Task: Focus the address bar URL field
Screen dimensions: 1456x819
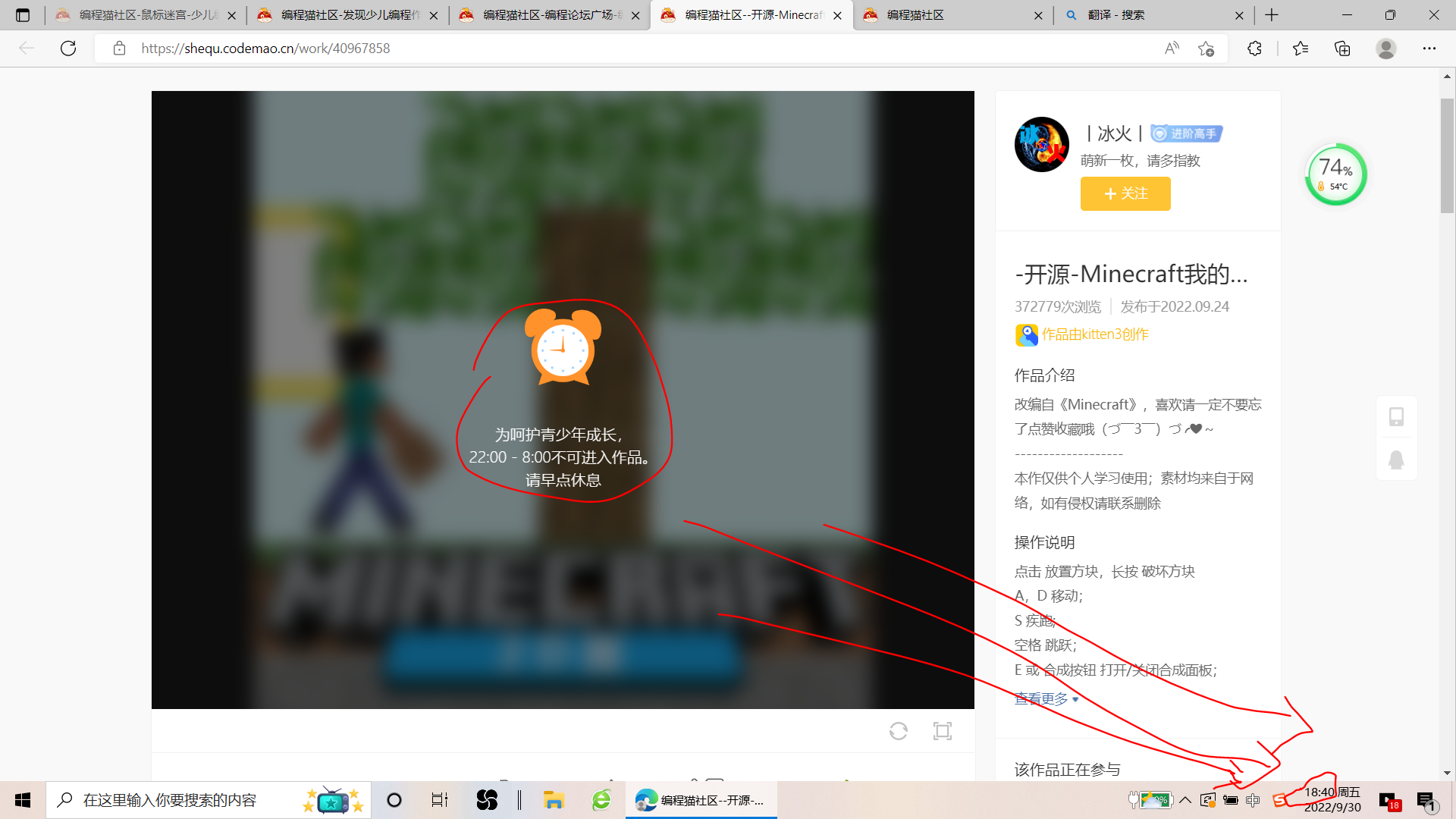Action: click(645, 49)
